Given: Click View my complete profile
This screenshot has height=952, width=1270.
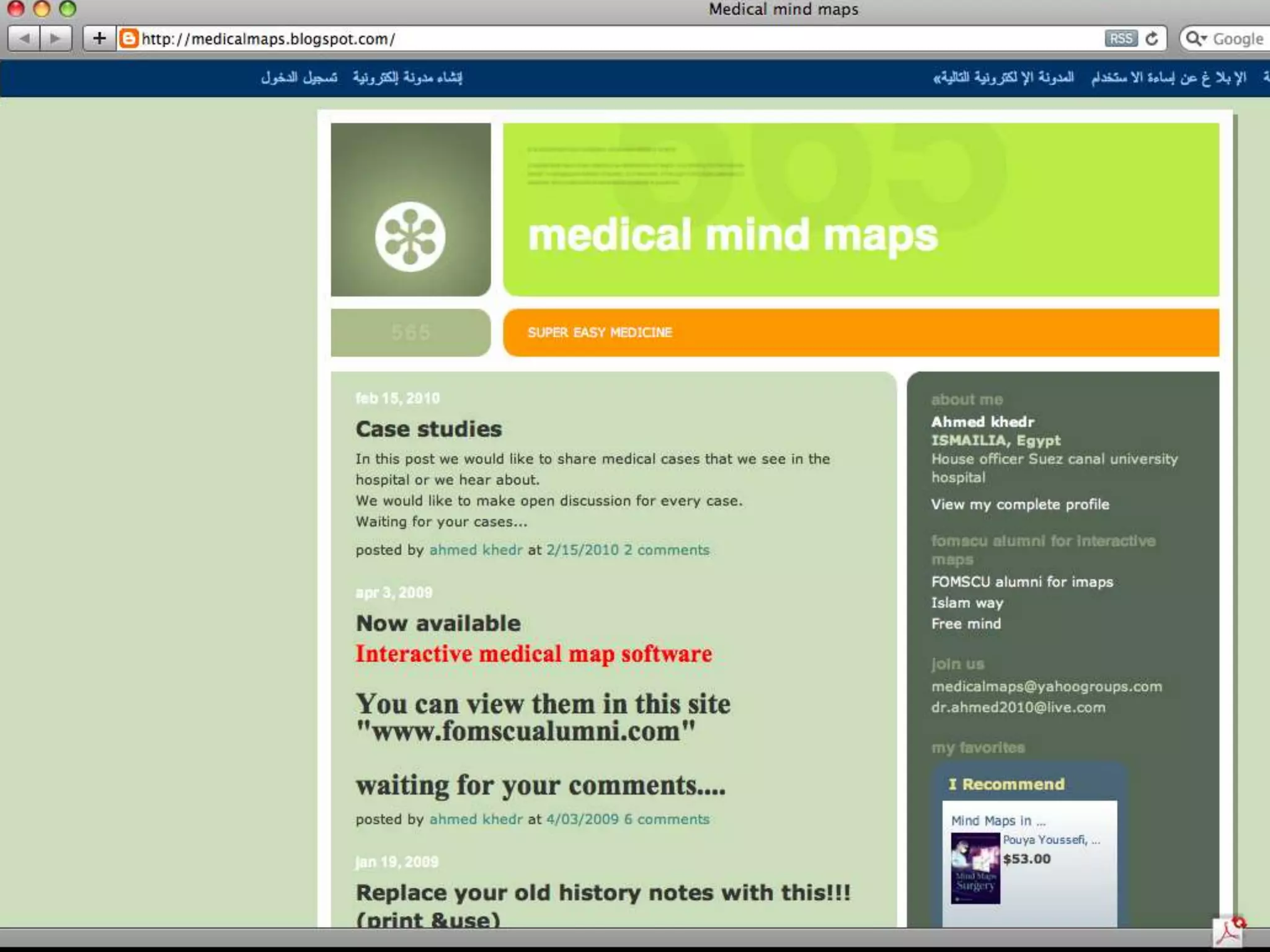Looking at the screenshot, I should pyautogui.click(x=1019, y=505).
